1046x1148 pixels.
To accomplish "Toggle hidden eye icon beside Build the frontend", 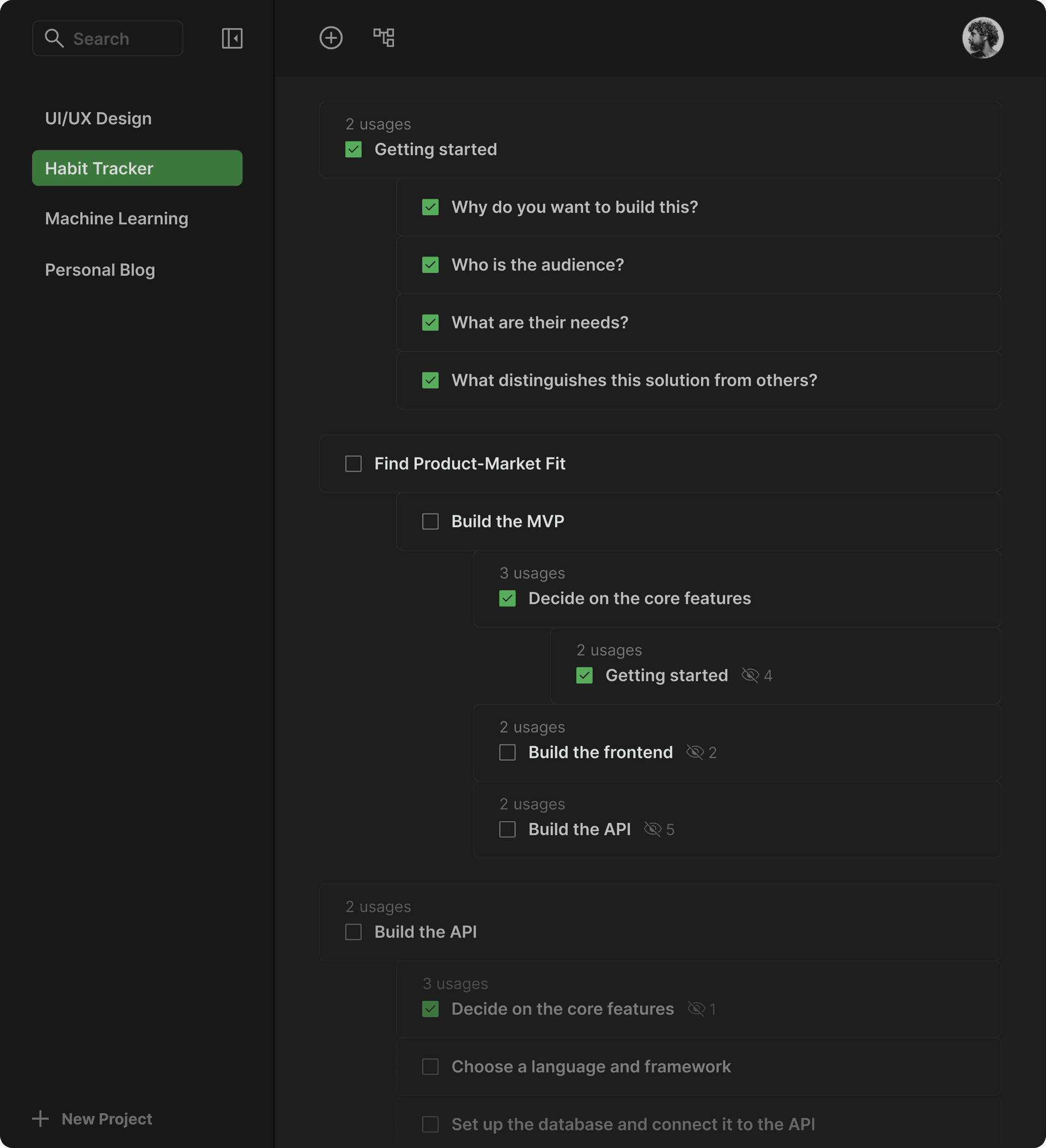I will (695, 752).
